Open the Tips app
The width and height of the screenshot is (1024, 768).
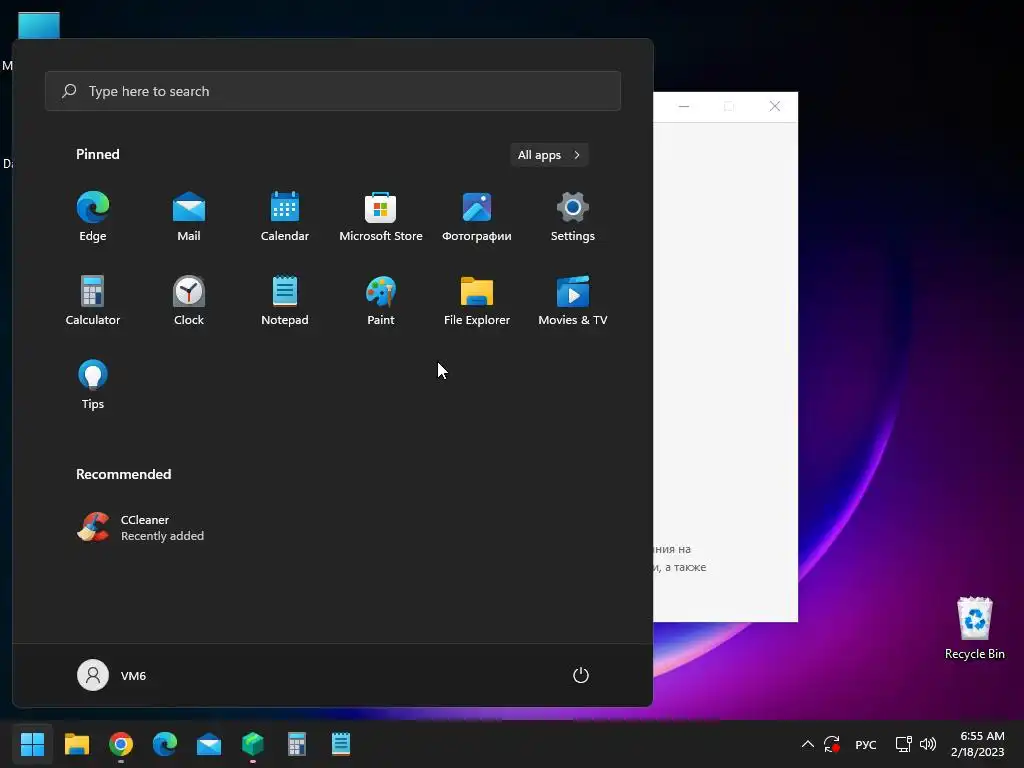[93, 385]
